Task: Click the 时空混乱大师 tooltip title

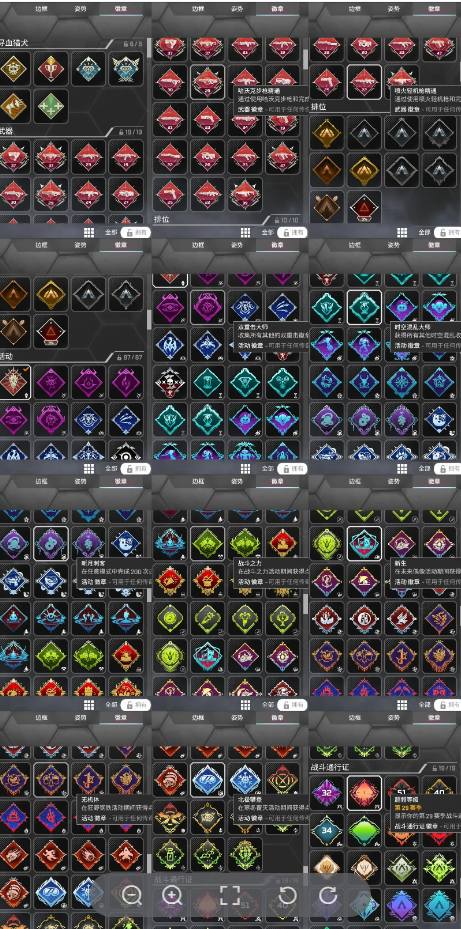Action: pos(411,326)
